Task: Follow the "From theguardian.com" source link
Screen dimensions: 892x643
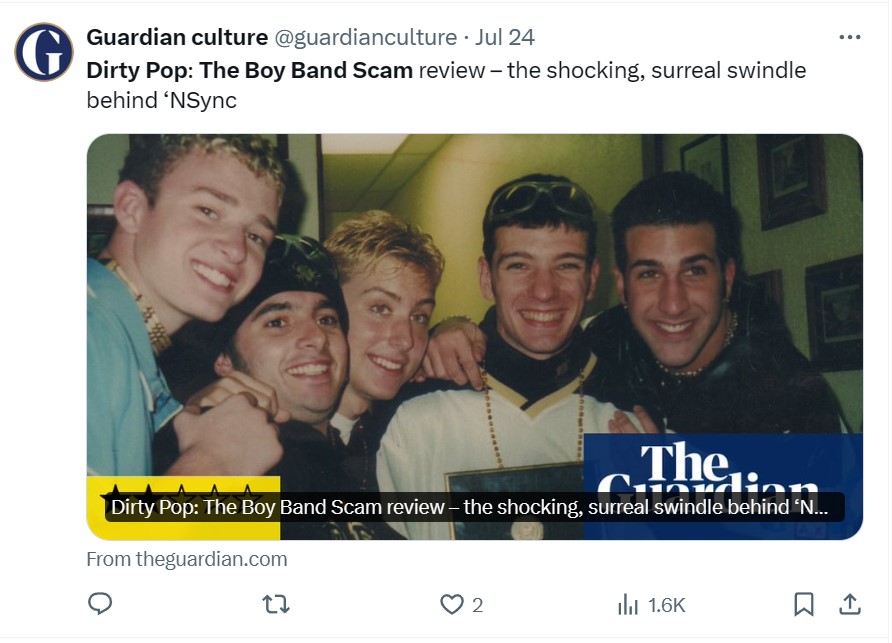Action: 187,559
